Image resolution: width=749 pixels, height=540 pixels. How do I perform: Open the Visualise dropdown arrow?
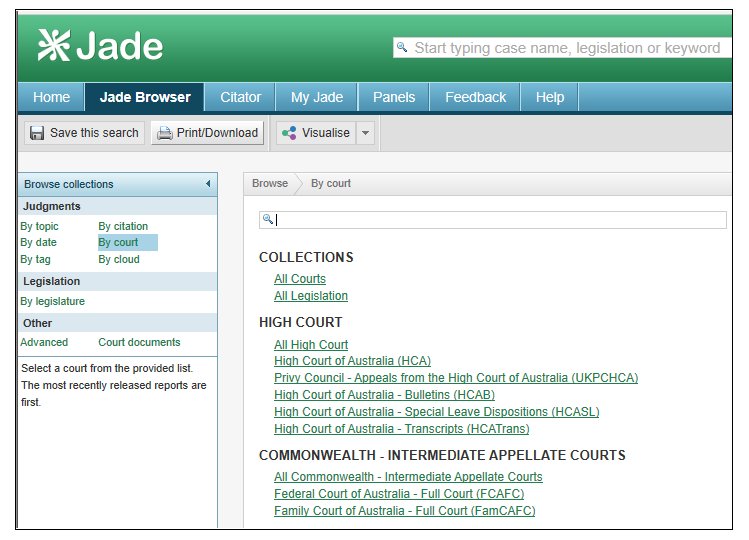365,133
